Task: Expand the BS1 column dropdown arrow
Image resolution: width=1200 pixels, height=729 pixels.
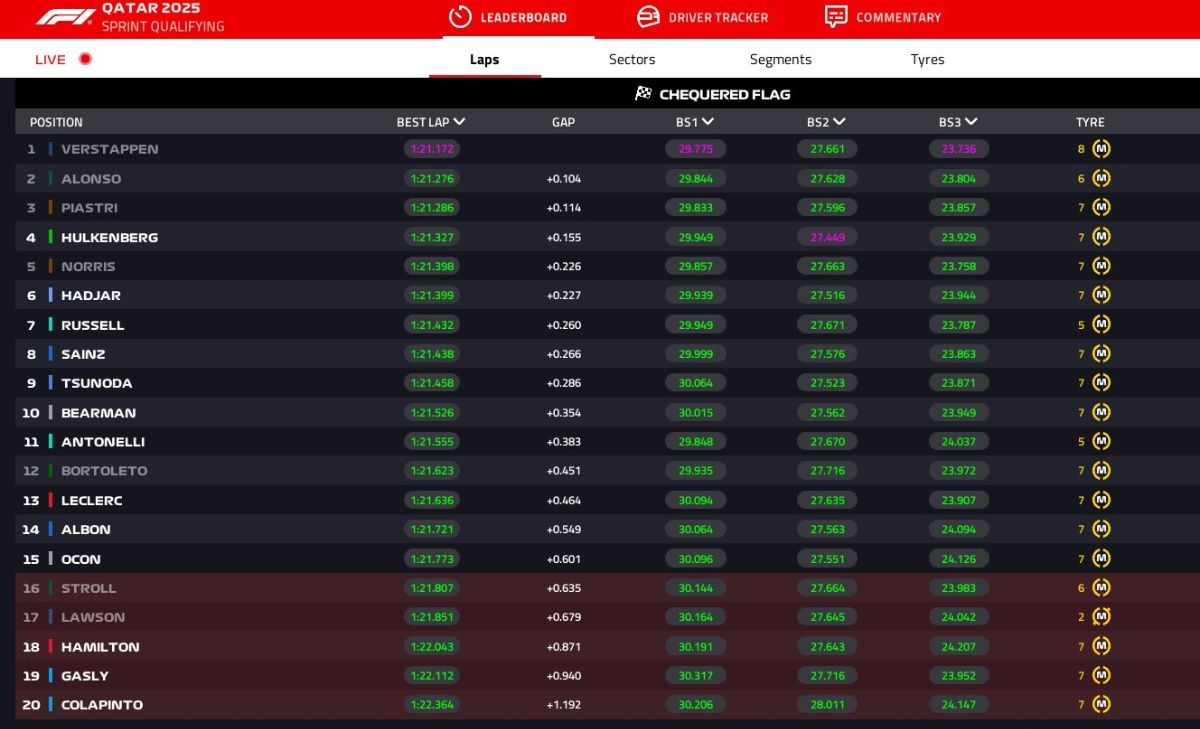Action: click(x=708, y=122)
